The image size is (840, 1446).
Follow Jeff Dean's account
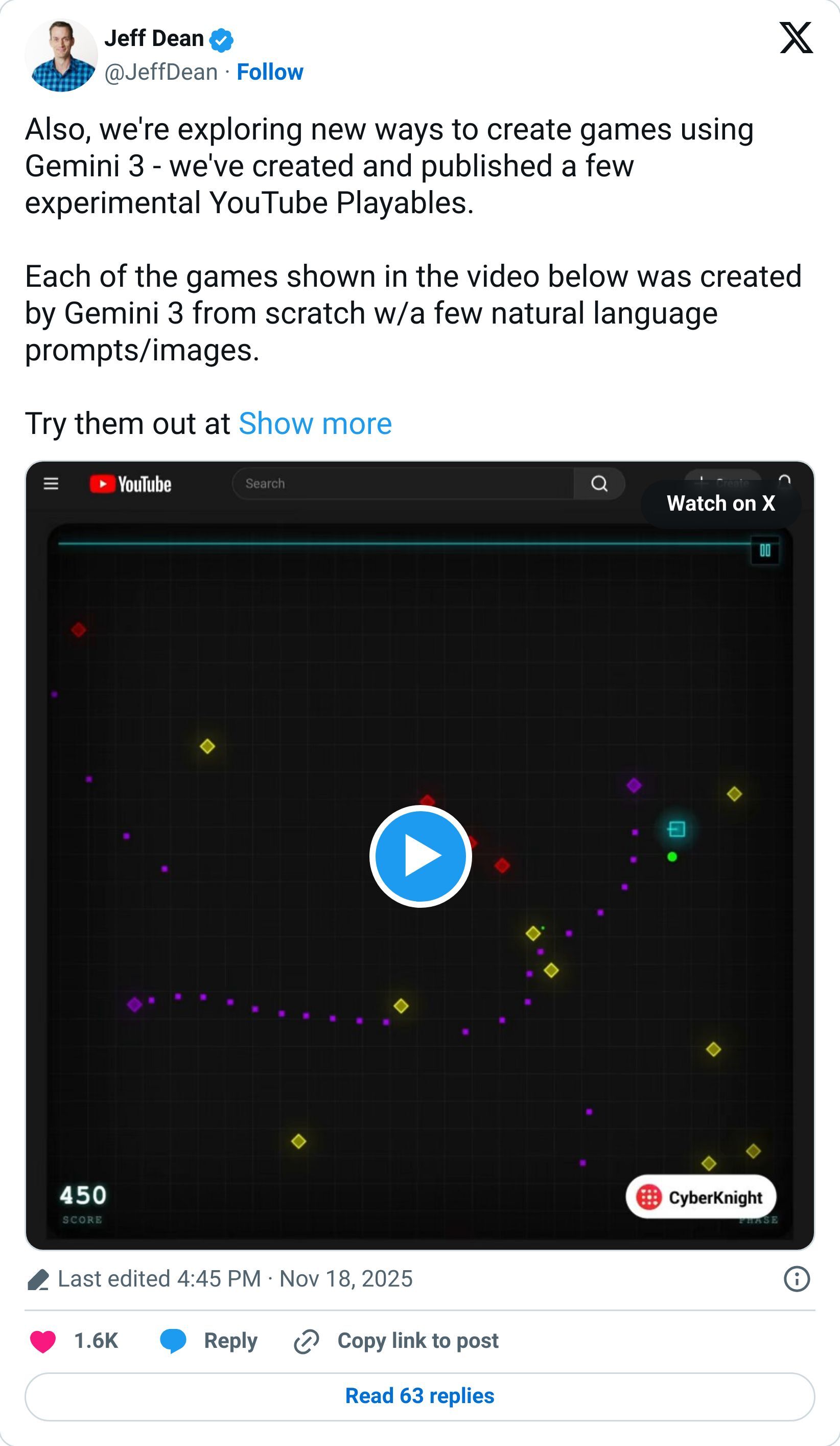270,72
